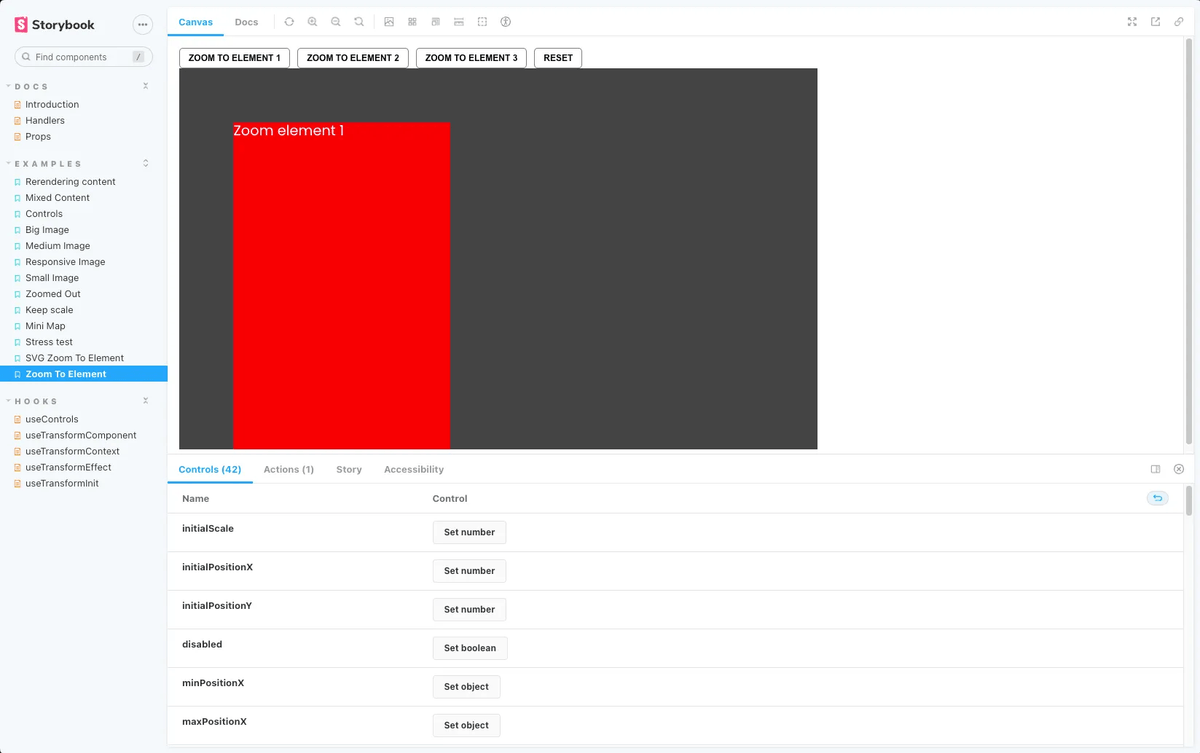Click the controls panel scrollbar thumb
Viewport: 1200px width, 753px height.
1188,501
